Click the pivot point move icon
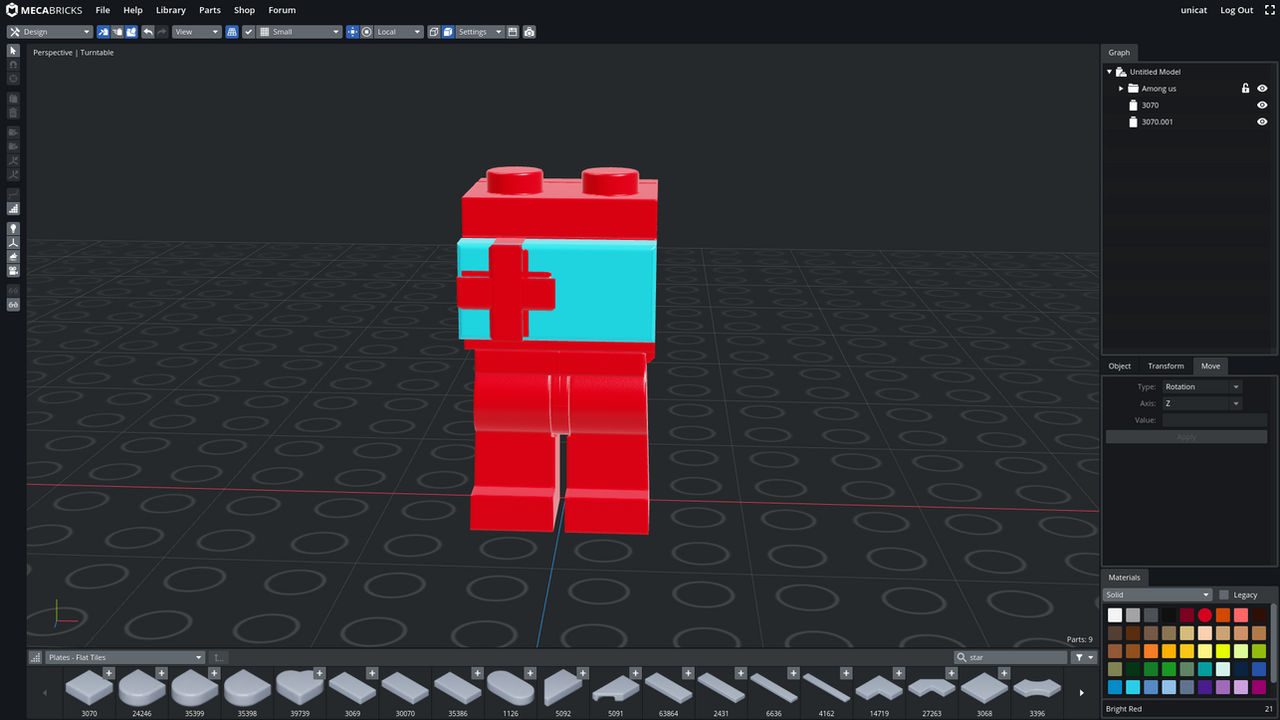The height and width of the screenshot is (720, 1280). 352,32
